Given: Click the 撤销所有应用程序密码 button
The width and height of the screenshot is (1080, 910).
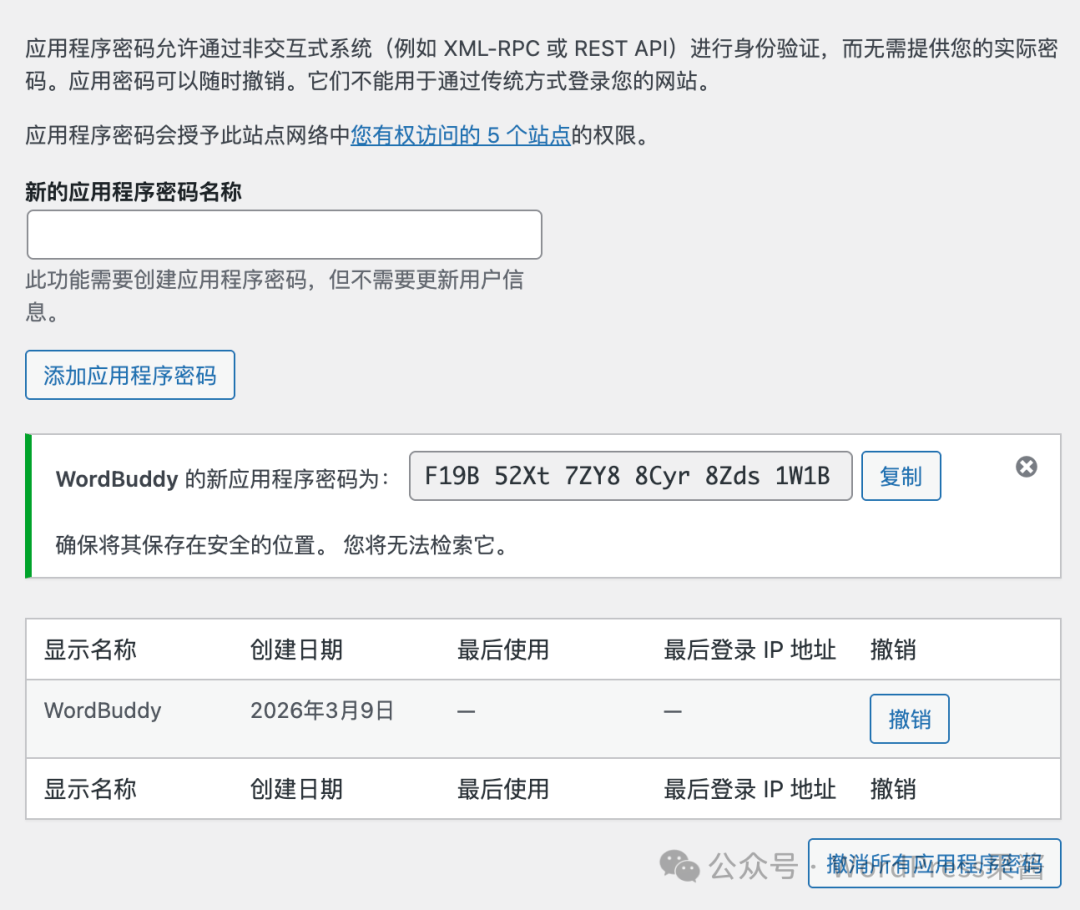Looking at the screenshot, I should pyautogui.click(x=934, y=863).
